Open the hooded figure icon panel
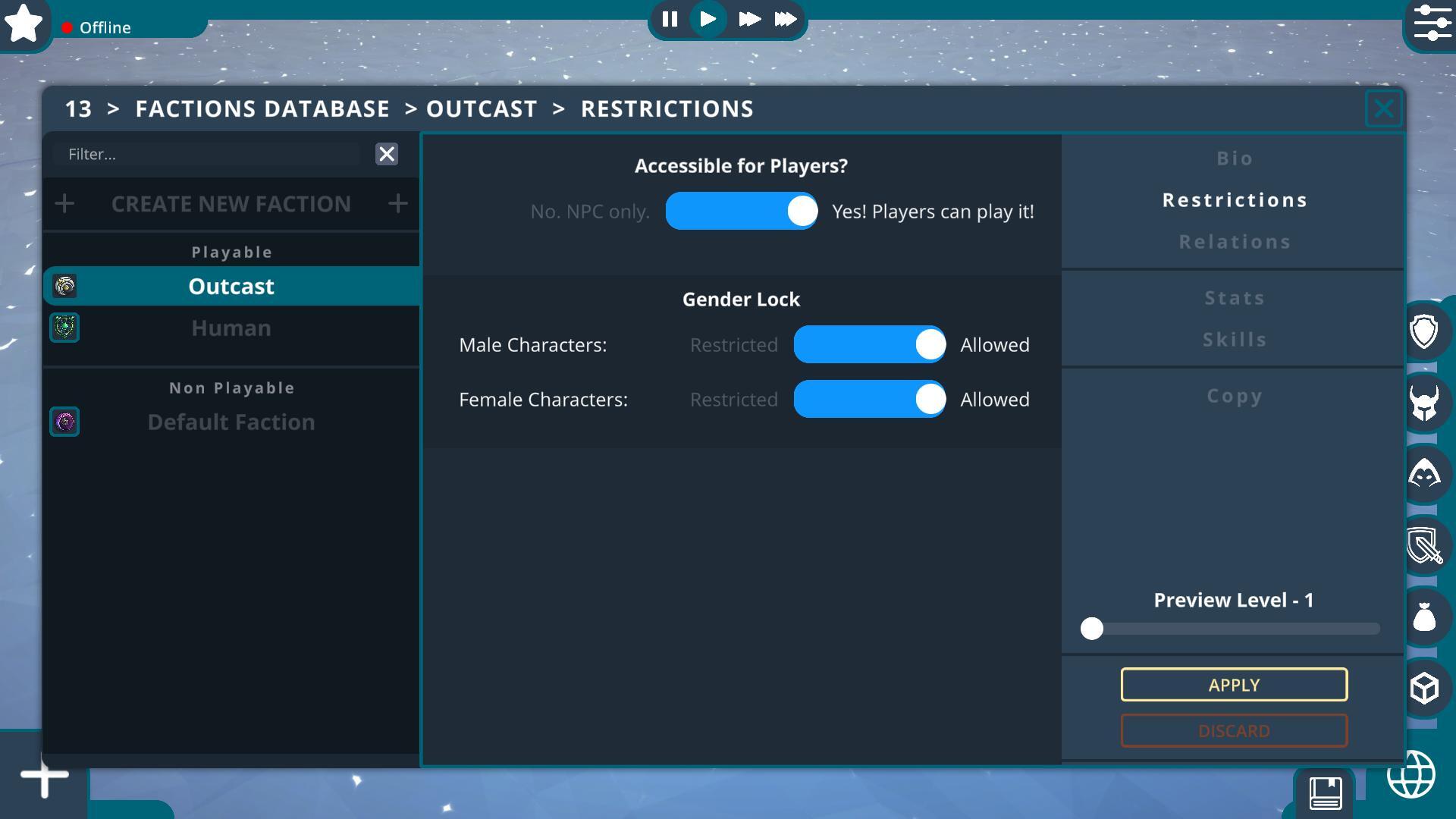This screenshot has height=819, width=1456. tap(1424, 474)
